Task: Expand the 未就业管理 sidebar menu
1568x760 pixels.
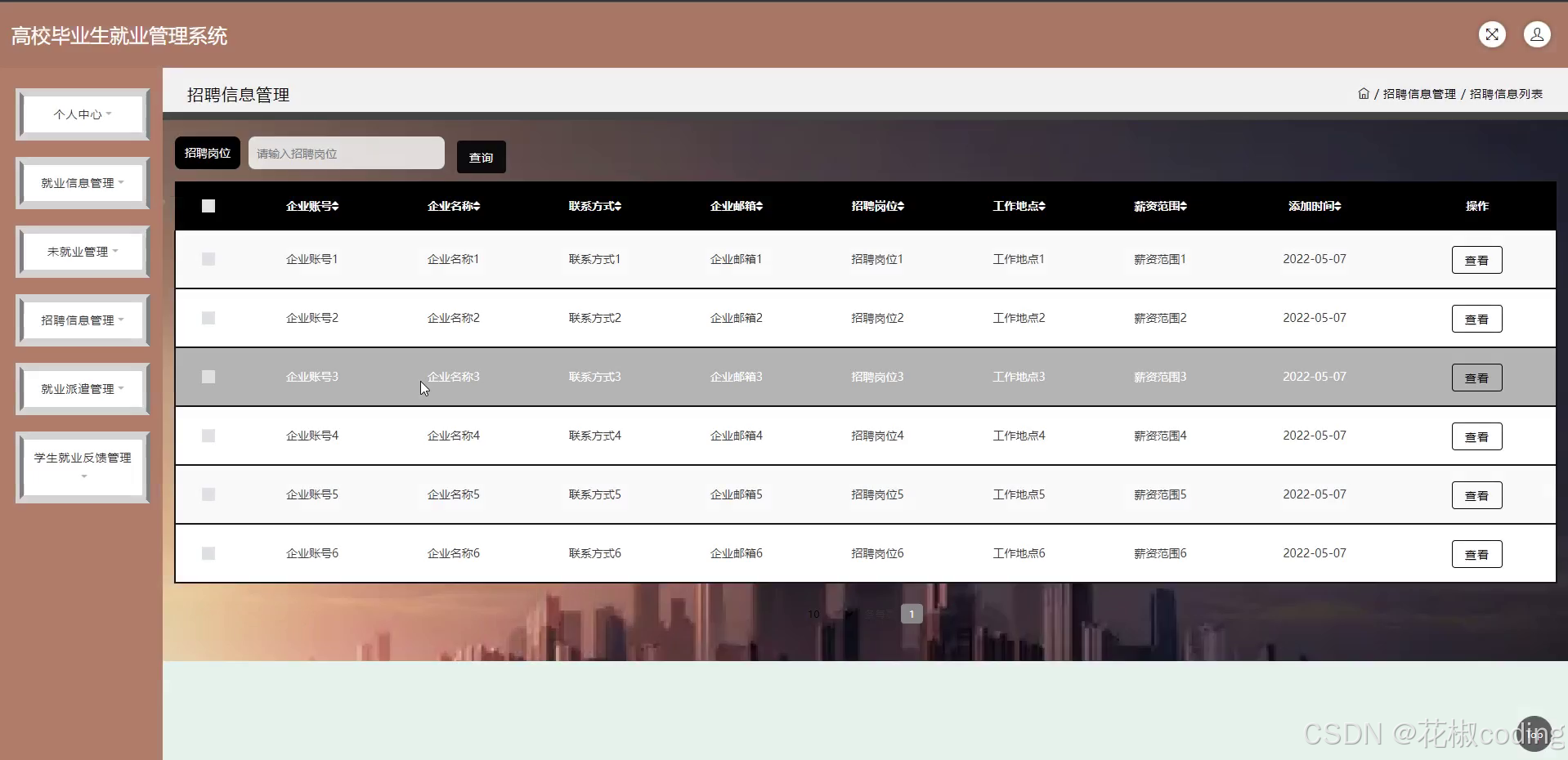Action: [83, 252]
